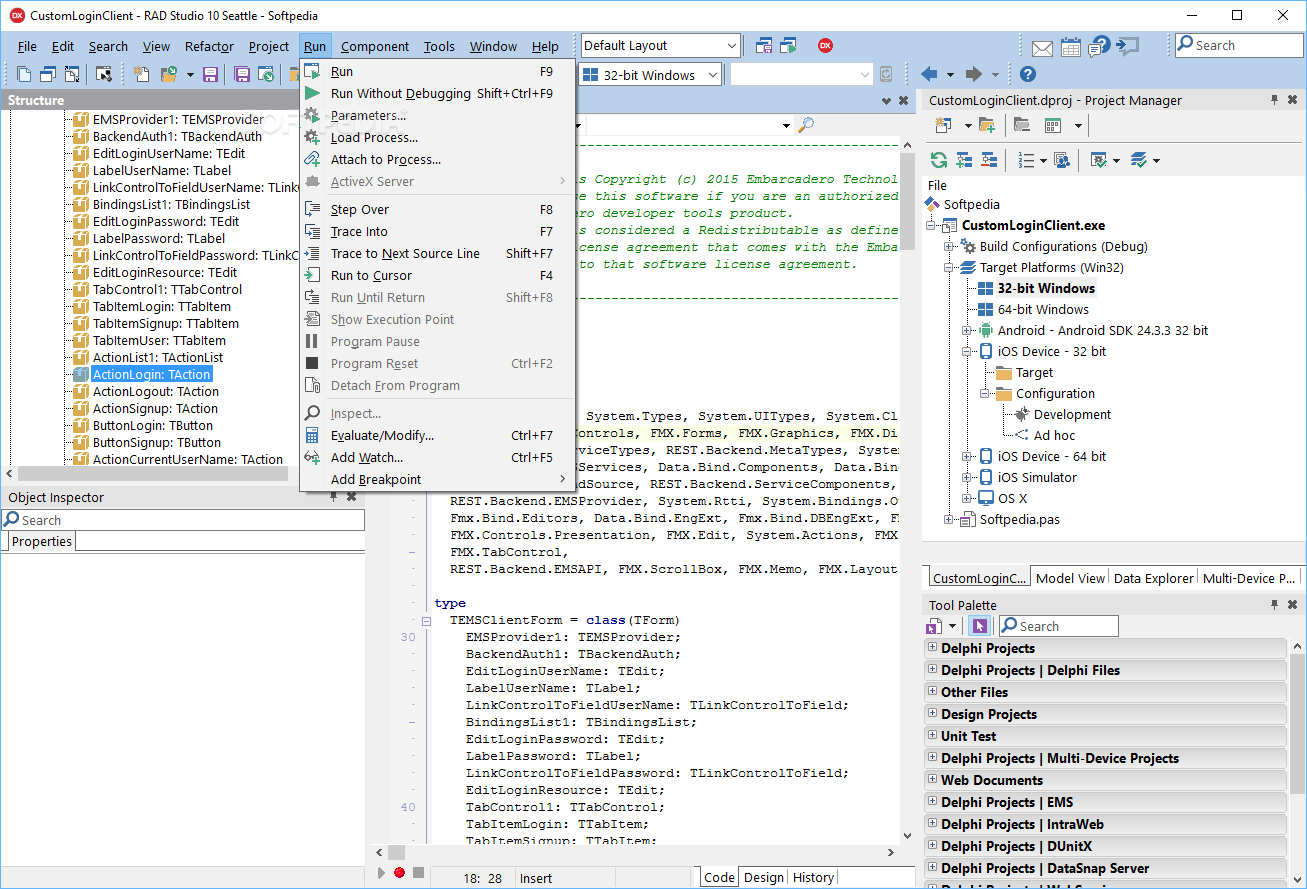This screenshot has width=1307, height=889.
Task: Click the Tool Palette Search field
Action: tap(1057, 626)
